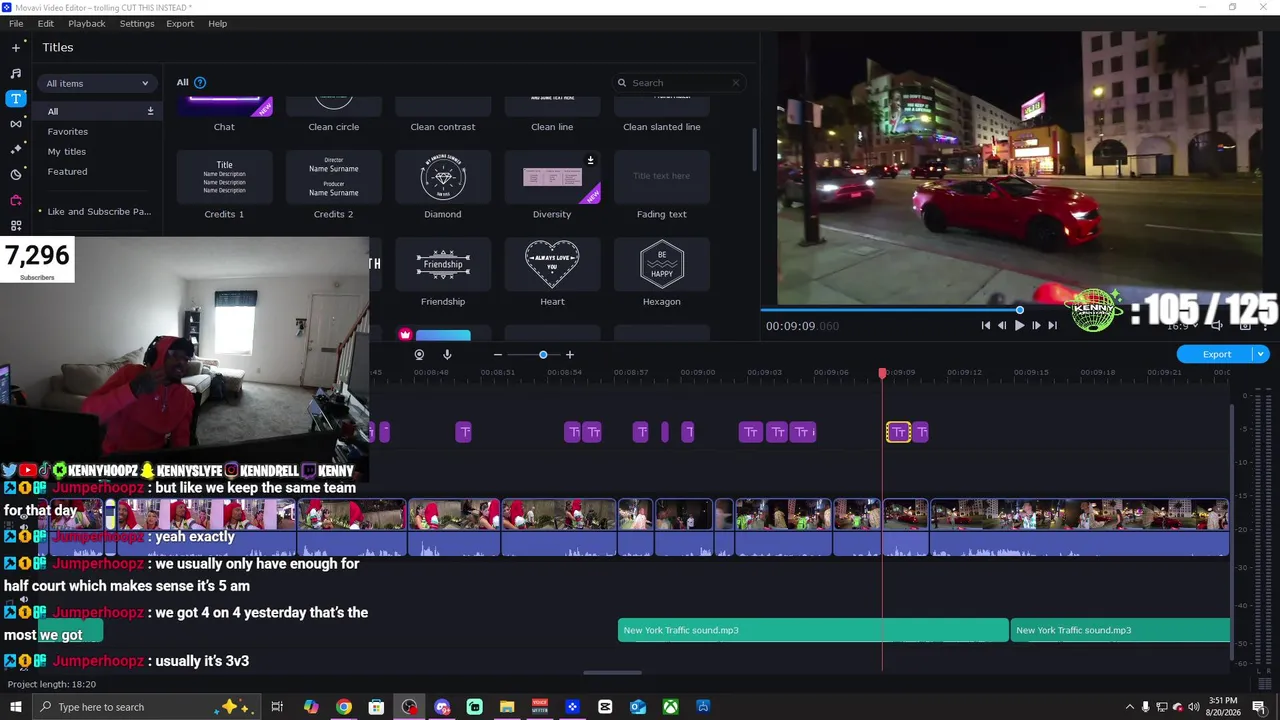Click the download icon on Diversity title
The image size is (1280, 720).
coord(590,160)
